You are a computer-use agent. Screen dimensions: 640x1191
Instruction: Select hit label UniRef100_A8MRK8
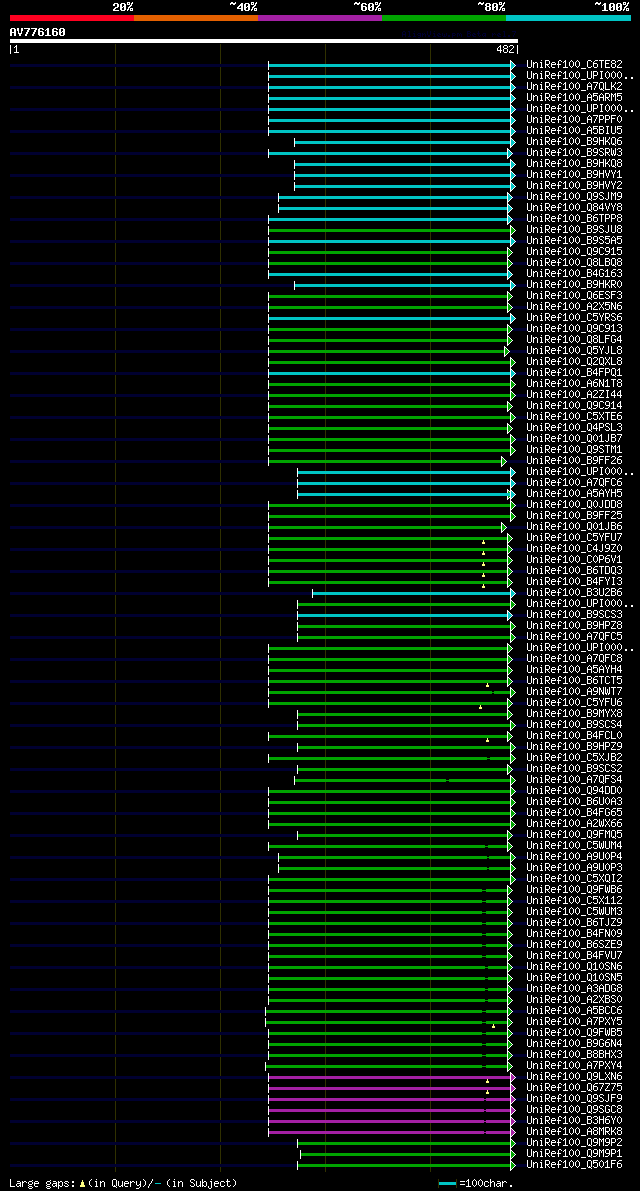(x=574, y=1133)
